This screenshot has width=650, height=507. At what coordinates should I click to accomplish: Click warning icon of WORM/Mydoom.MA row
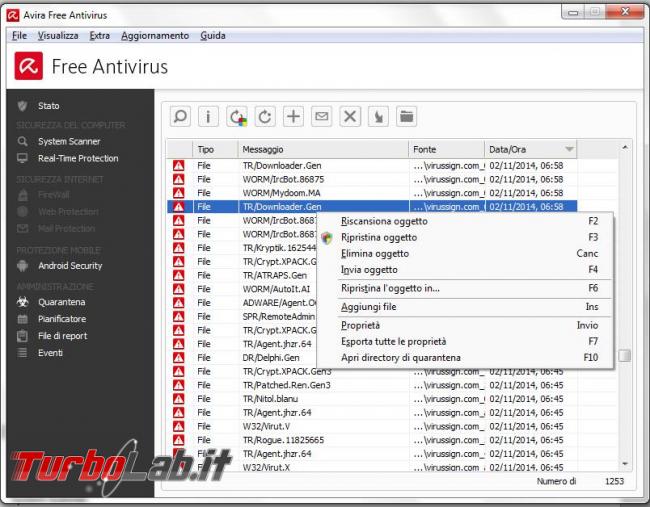[x=179, y=193]
